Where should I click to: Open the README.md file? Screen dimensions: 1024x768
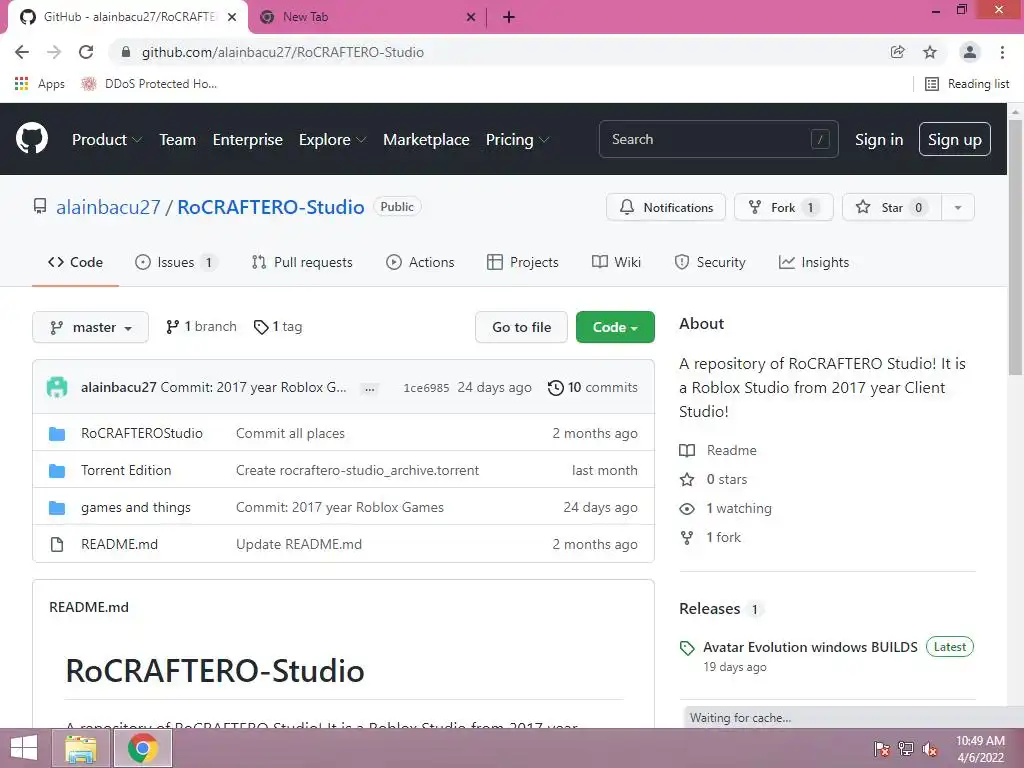[120, 544]
